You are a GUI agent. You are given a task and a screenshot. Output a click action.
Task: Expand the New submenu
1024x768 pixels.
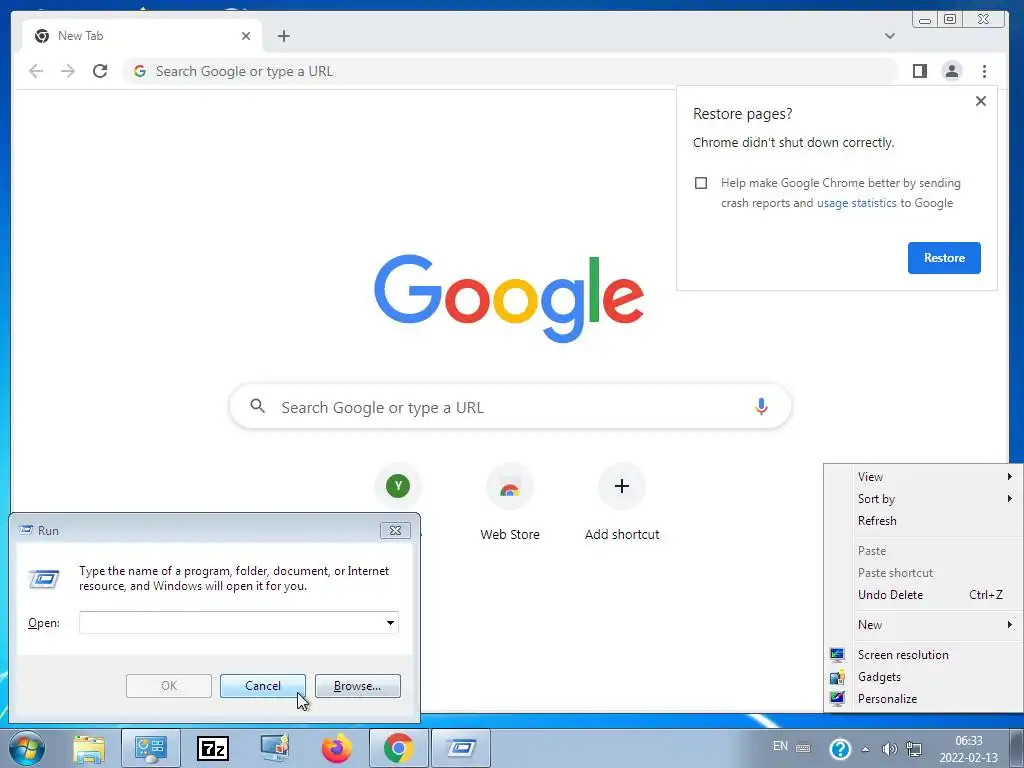click(x=922, y=624)
